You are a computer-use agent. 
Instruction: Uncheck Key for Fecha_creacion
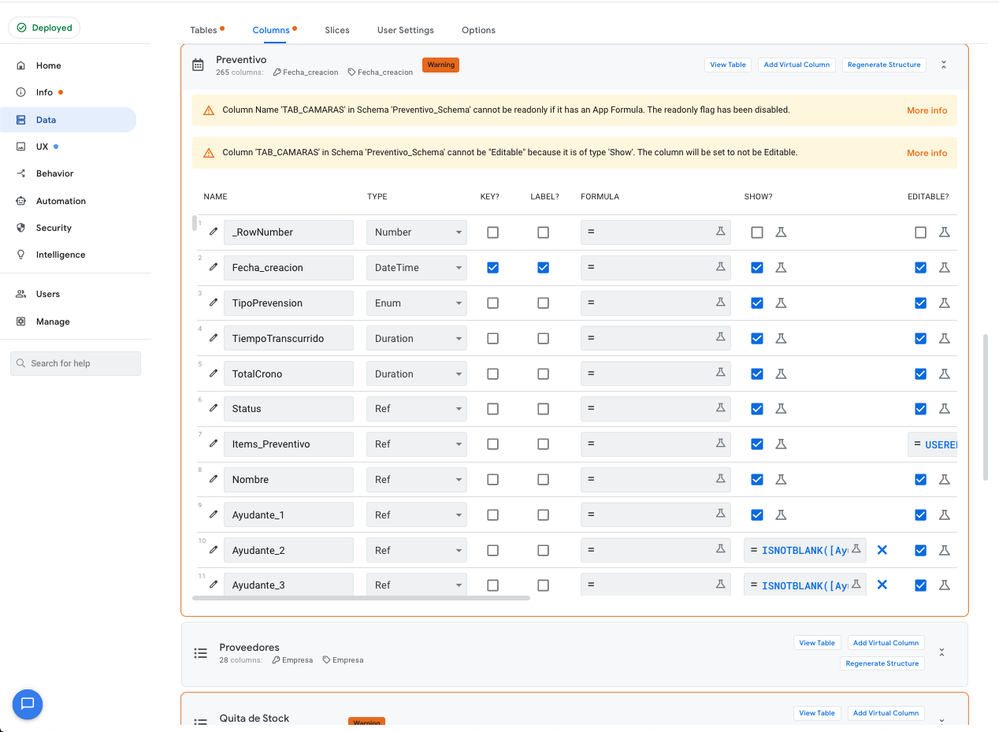(492, 268)
